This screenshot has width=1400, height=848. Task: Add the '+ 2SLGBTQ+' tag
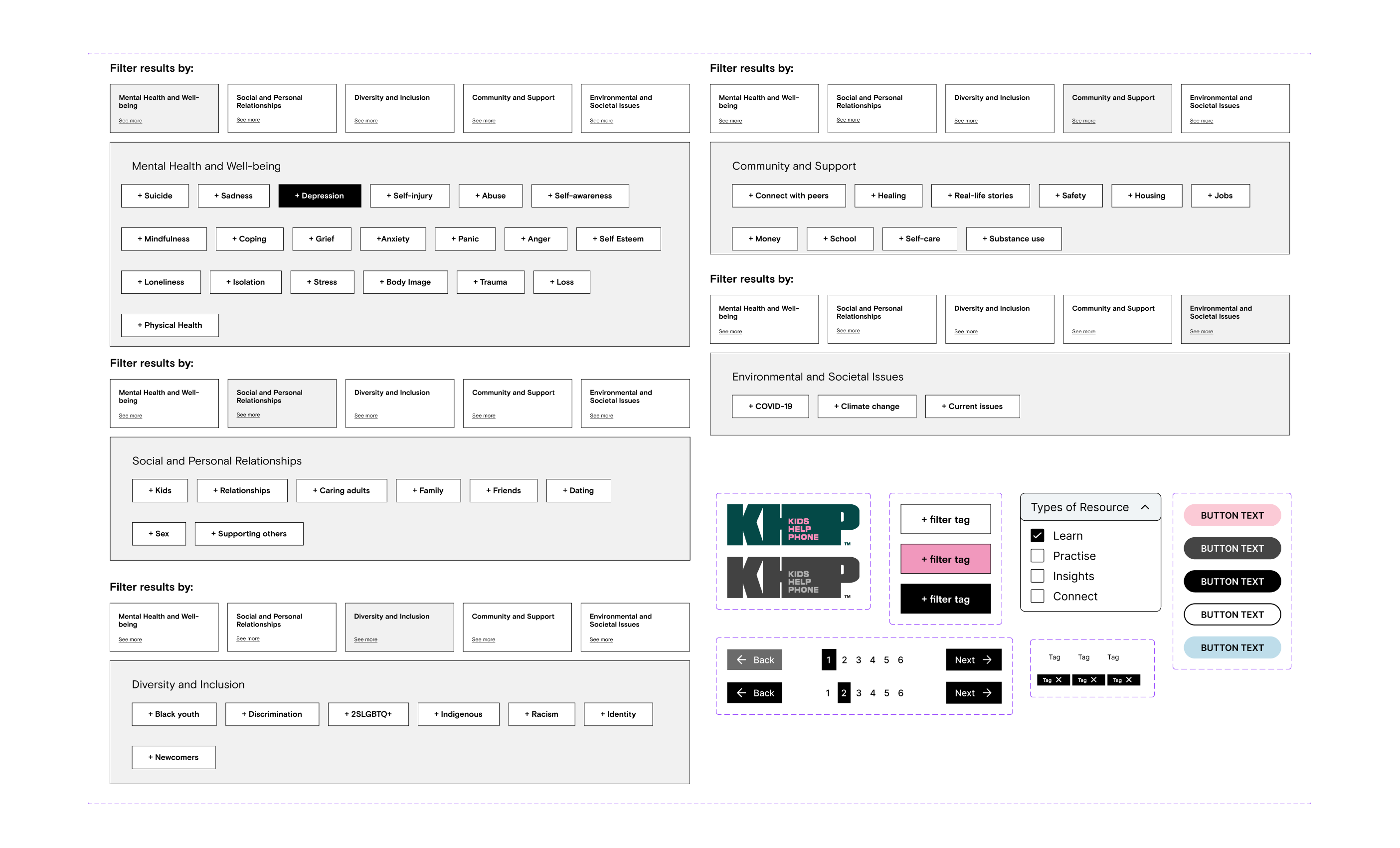click(x=368, y=714)
